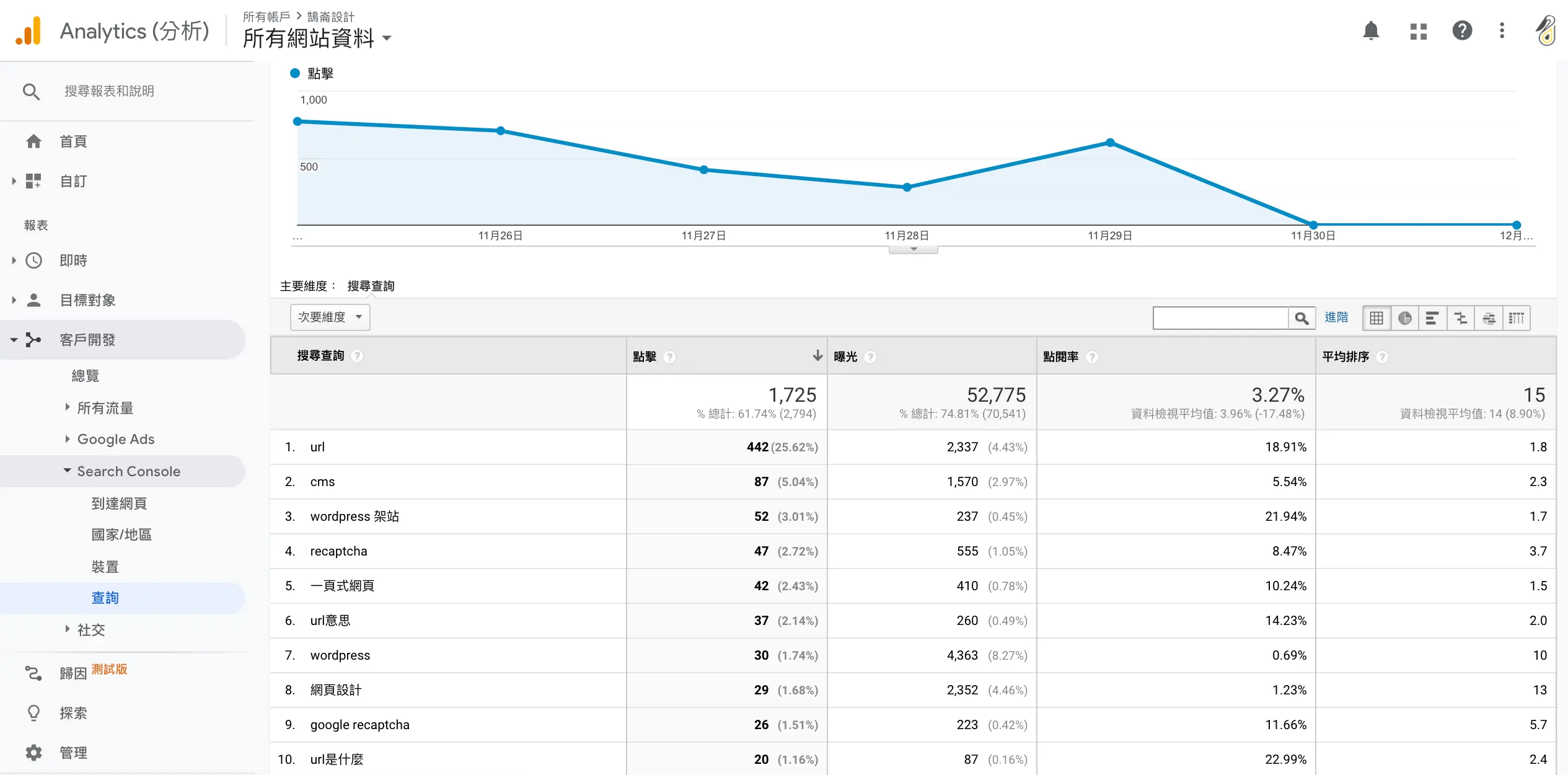The height and width of the screenshot is (775, 1568).
Task: Focus the 搜尋報表和說明 search box
Action: pos(109,91)
